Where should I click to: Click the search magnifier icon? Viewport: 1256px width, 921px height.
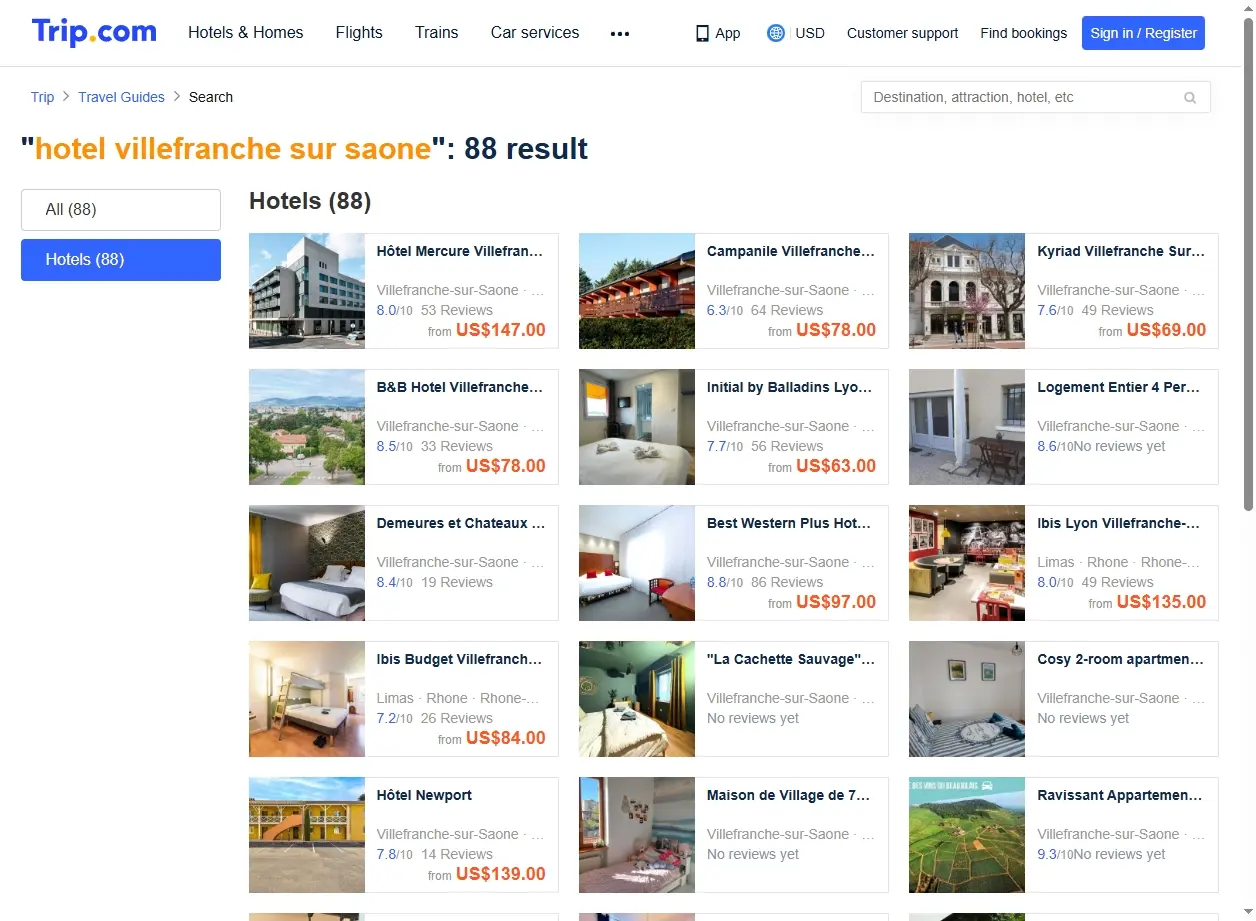pyautogui.click(x=1190, y=98)
